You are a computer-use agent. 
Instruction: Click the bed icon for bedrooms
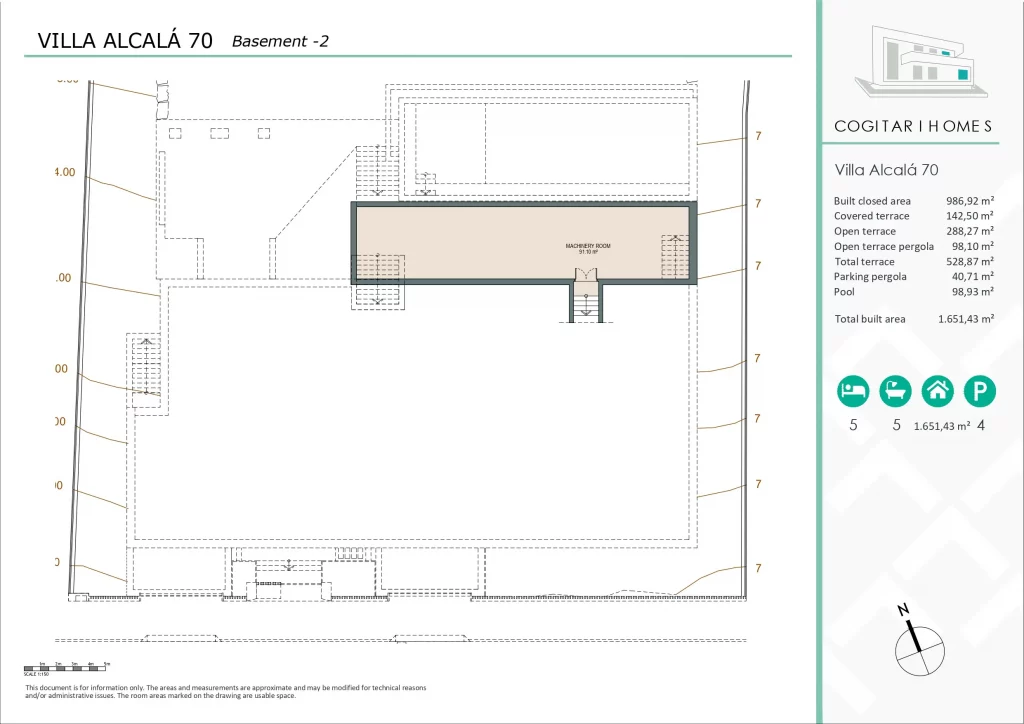click(853, 391)
